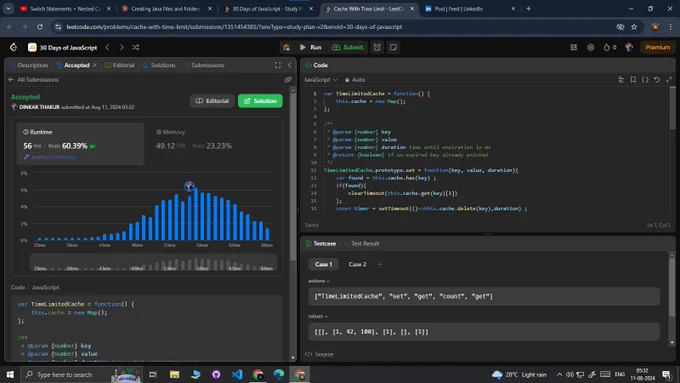Click the Premium button
The height and width of the screenshot is (383, 680).
click(x=657, y=47)
